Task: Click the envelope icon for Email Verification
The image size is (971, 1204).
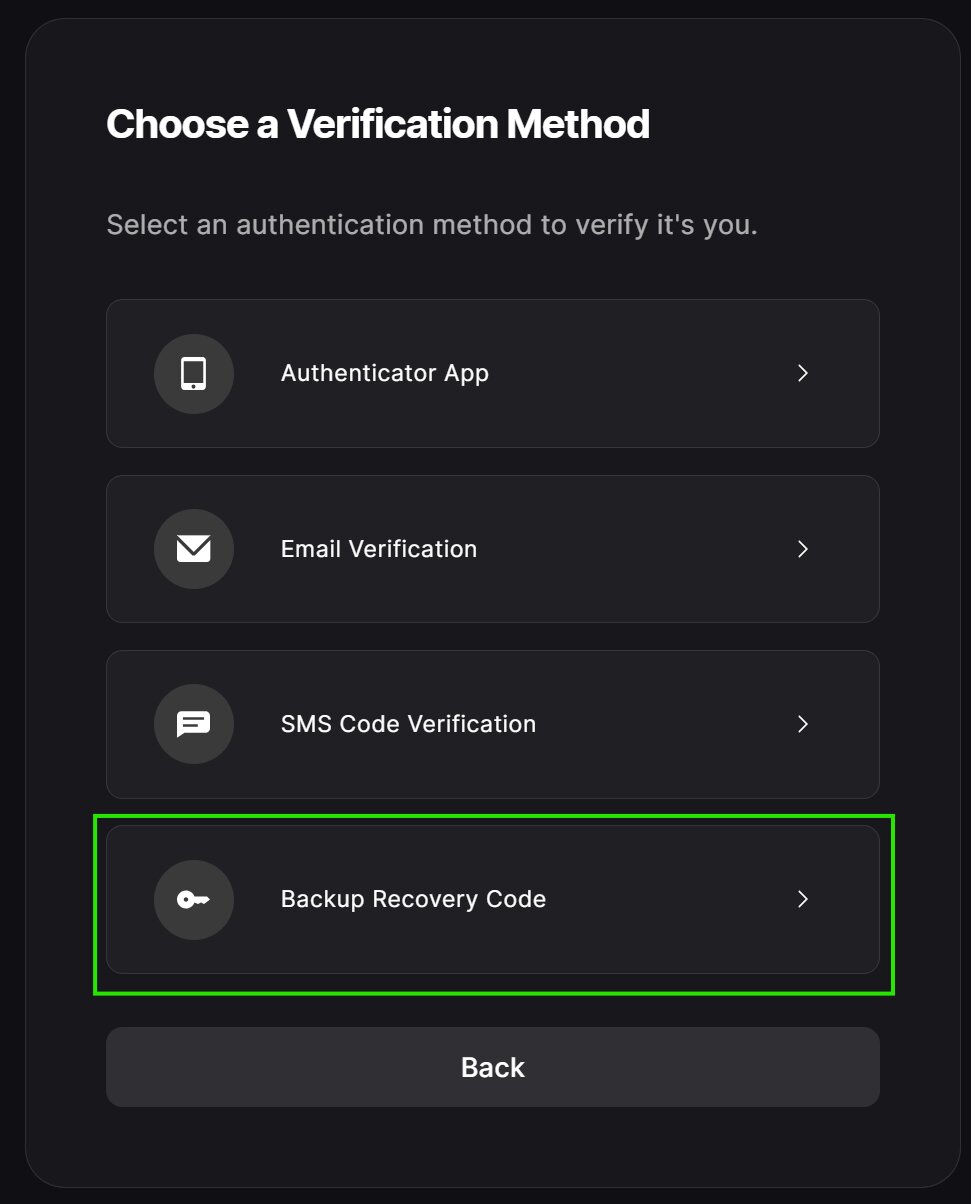Action: tap(194, 549)
